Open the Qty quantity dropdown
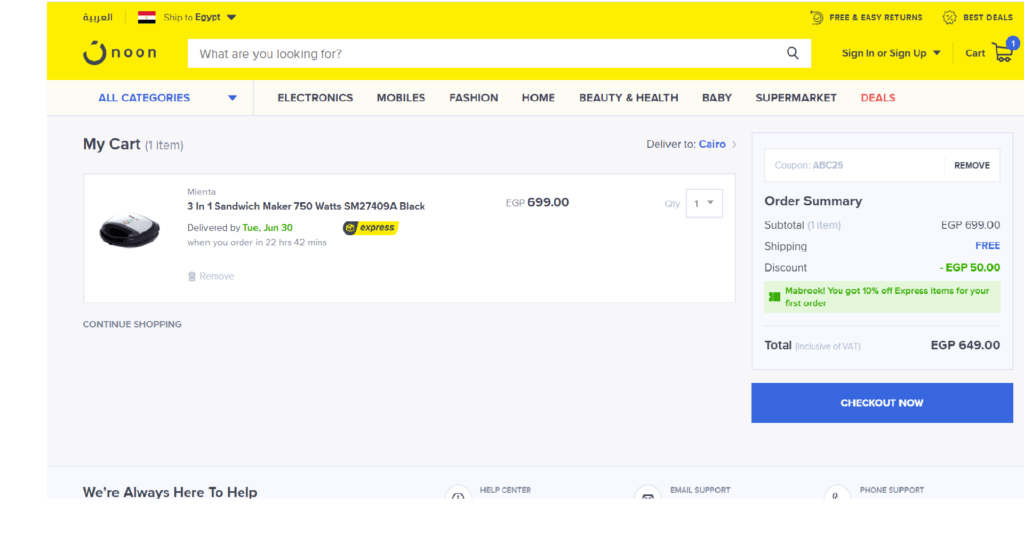 (704, 204)
